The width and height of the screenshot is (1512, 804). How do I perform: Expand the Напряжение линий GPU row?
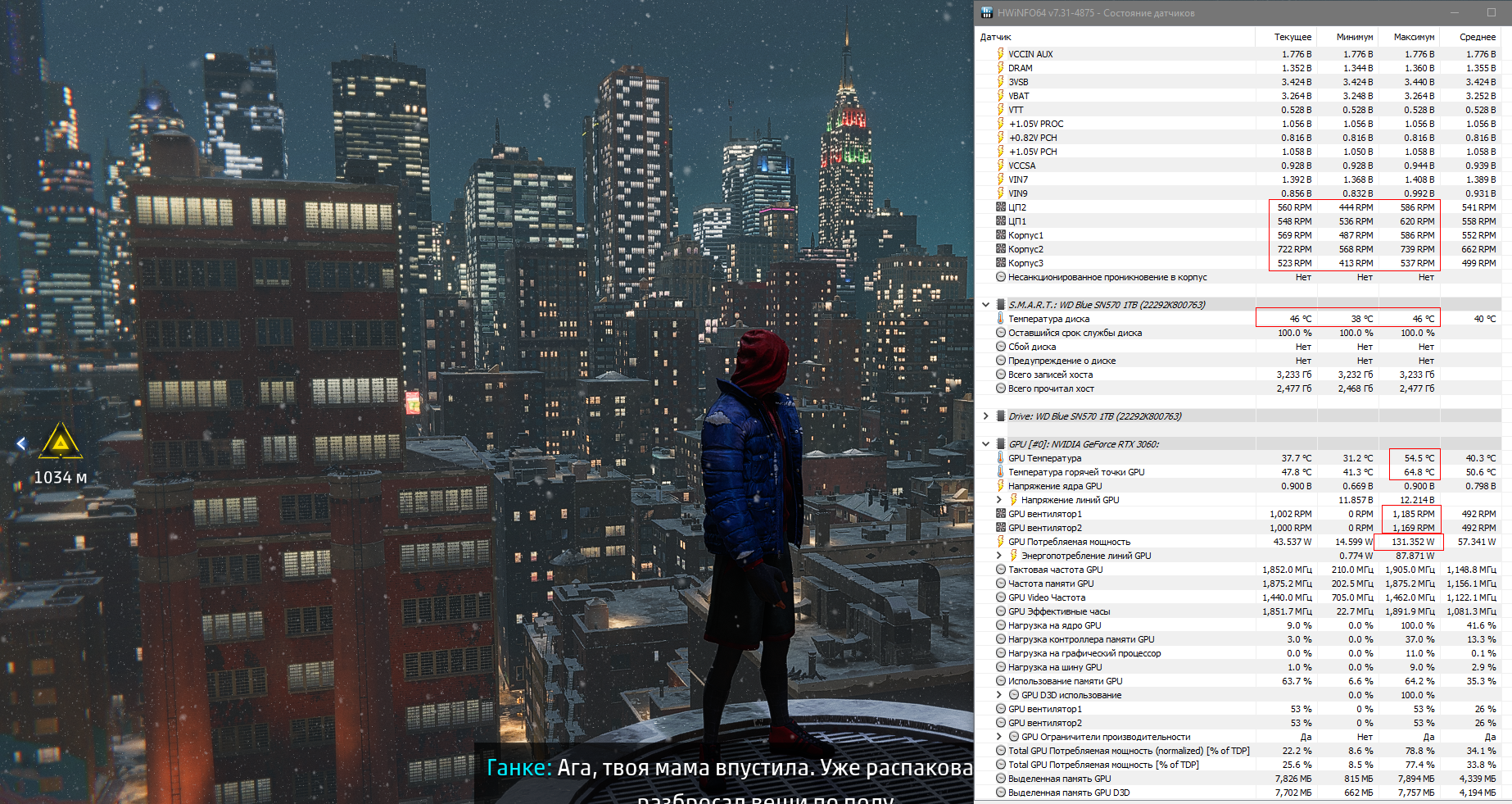[998, 500]
